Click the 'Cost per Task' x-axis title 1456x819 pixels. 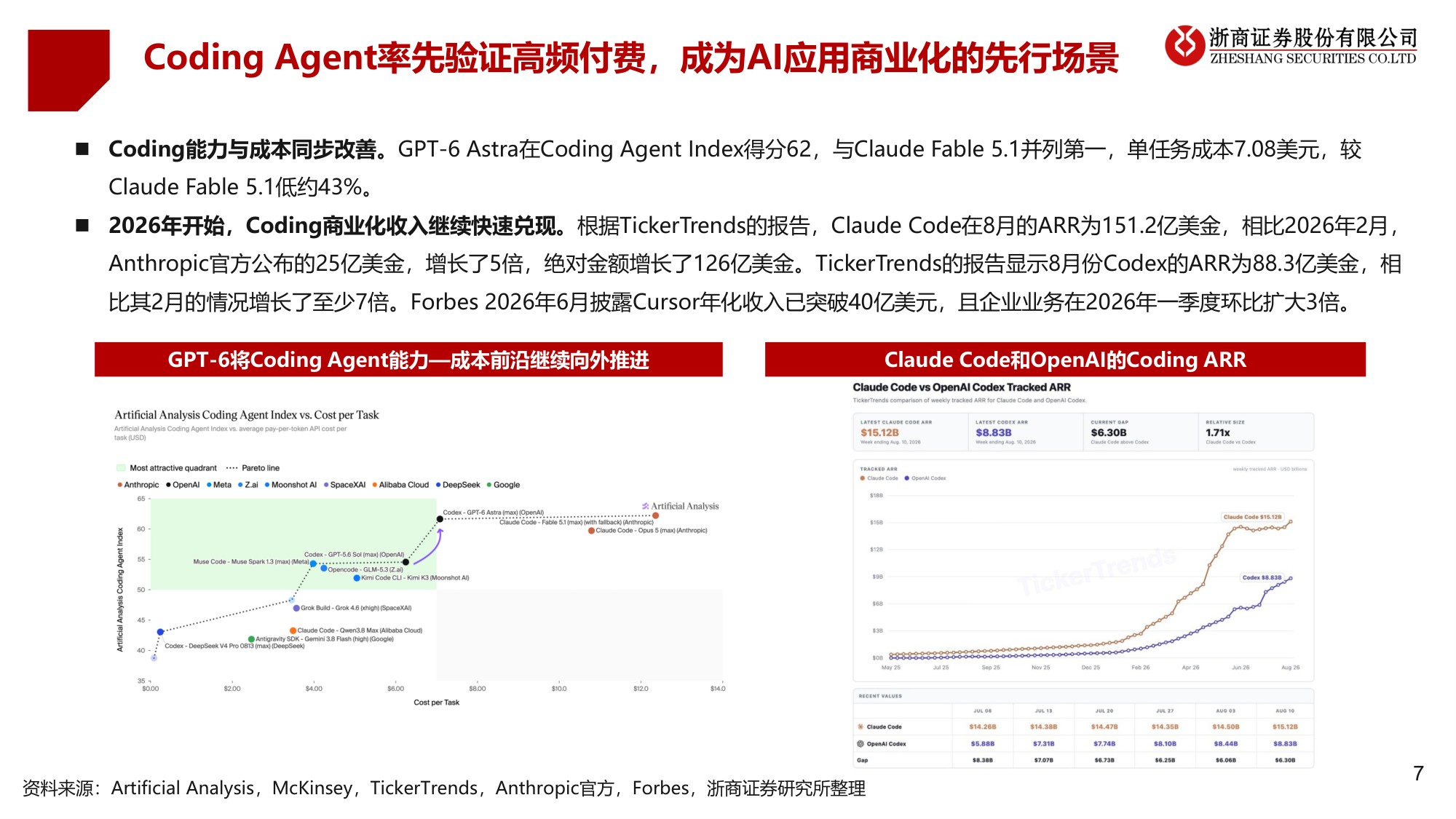click(437, 703)
